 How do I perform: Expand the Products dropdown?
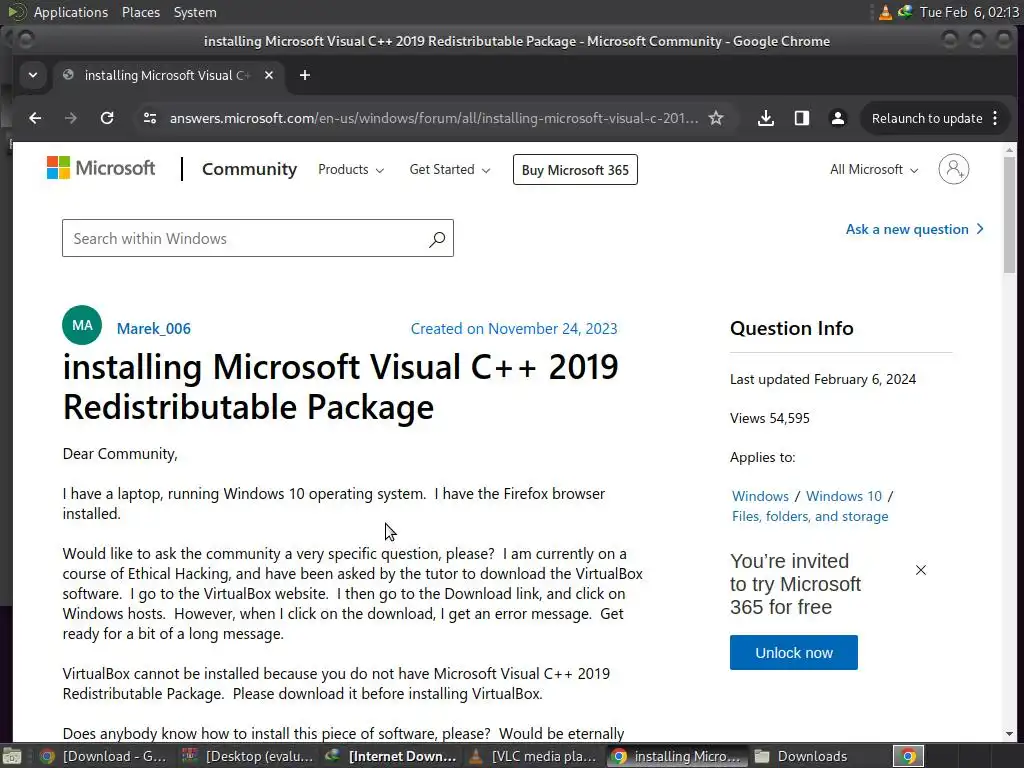(x=351, y=170)
